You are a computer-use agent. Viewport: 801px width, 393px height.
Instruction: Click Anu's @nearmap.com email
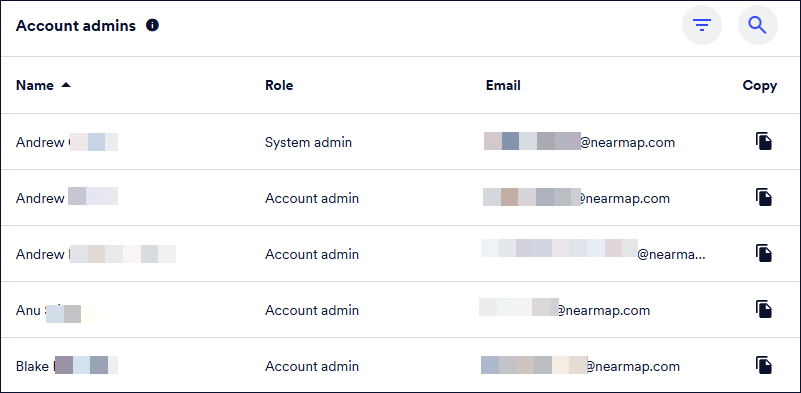(564, 310)
